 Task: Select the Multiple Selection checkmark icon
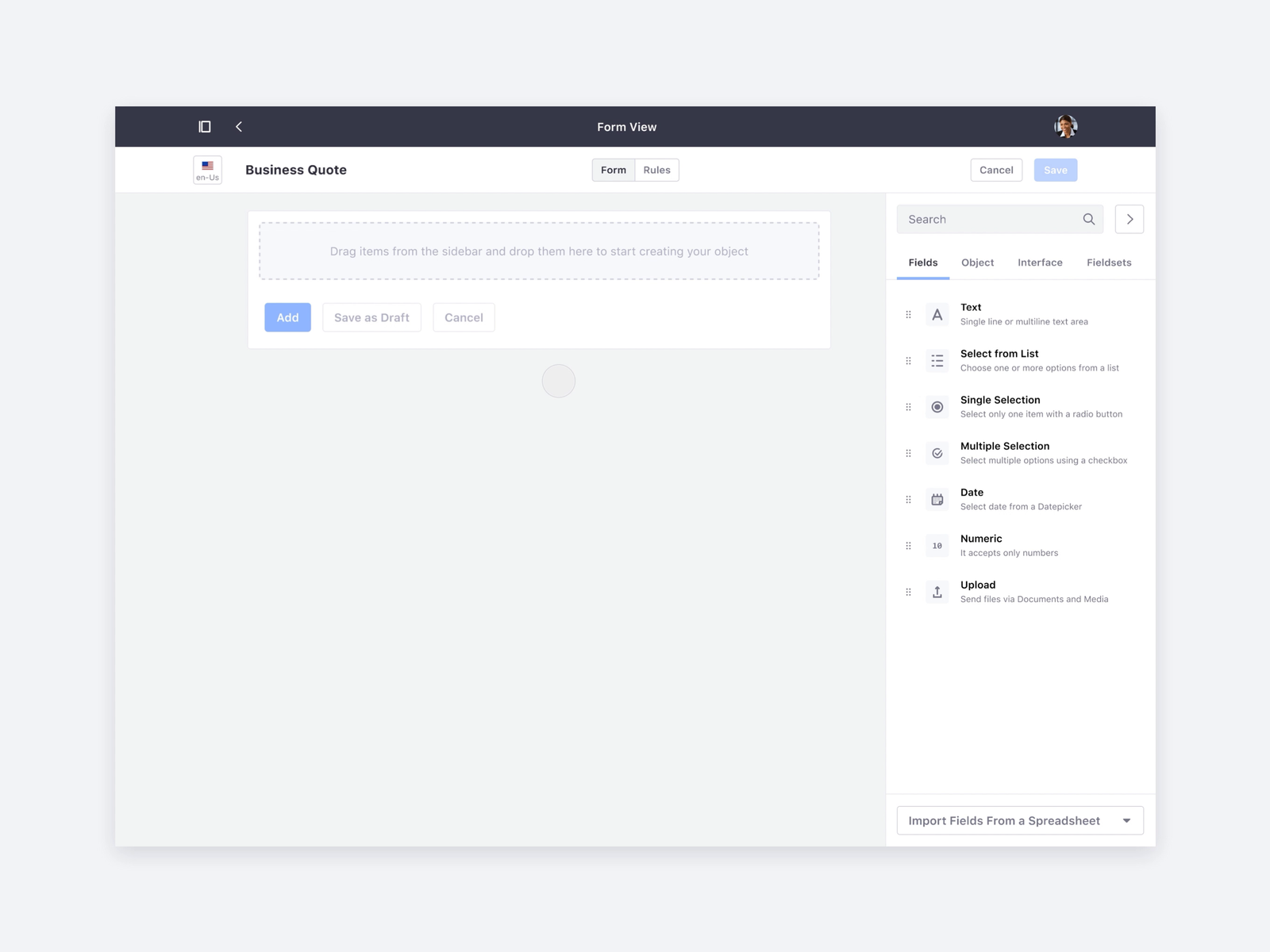pyautogui.click(x=937, y=453)
